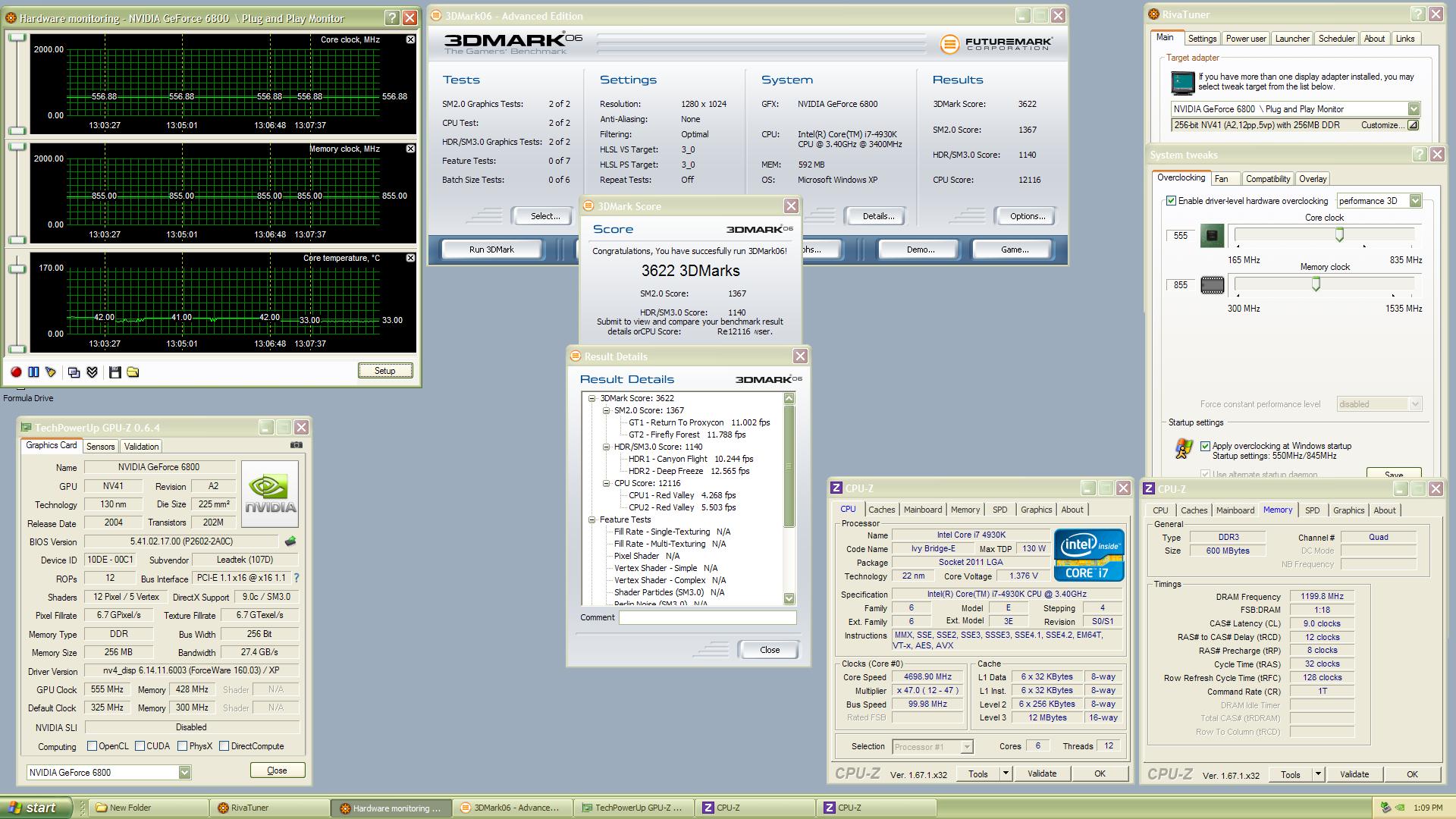Click the double chevron down icon in monitoring

(x=93, y=372)
